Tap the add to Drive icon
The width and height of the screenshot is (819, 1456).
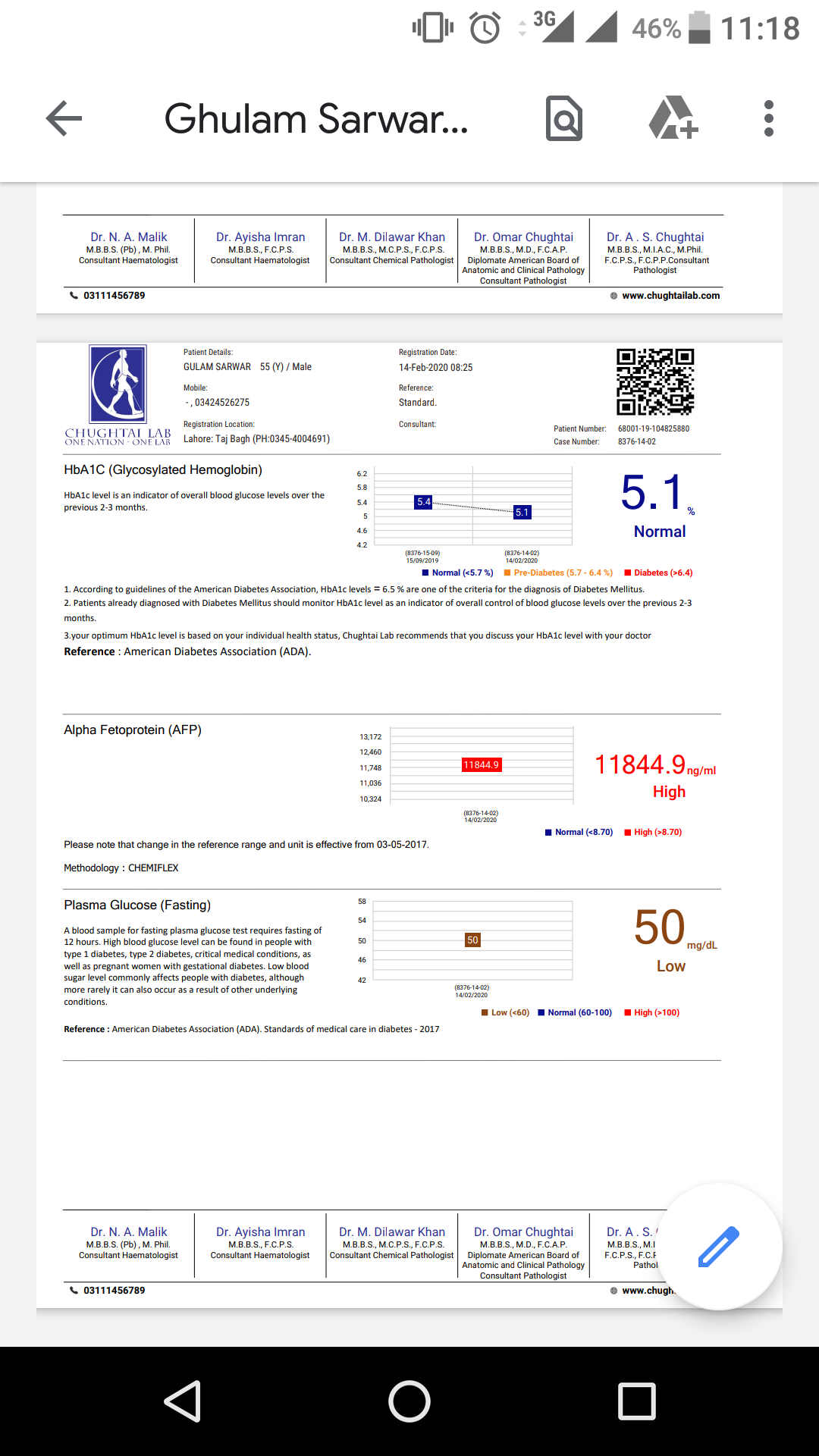click(x=673, y=118)
